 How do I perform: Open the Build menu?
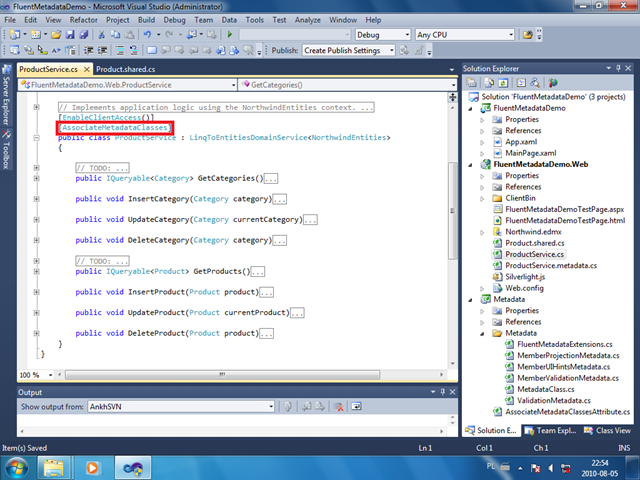147,20
